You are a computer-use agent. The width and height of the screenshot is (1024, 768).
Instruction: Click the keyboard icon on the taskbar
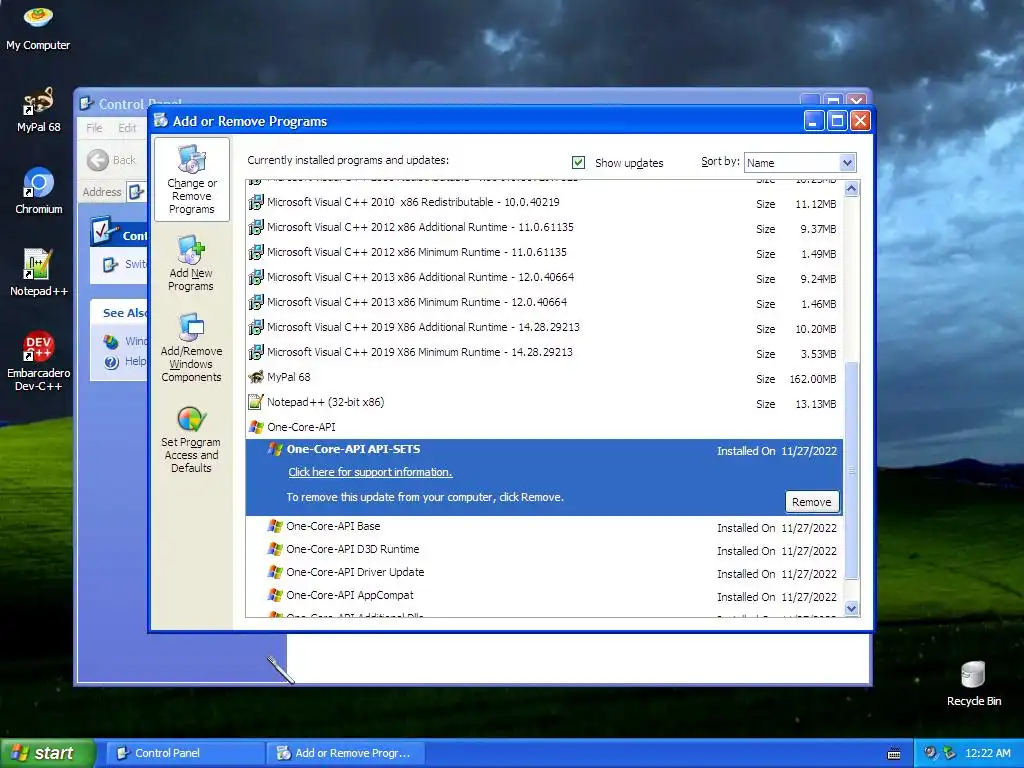point(894,754)
